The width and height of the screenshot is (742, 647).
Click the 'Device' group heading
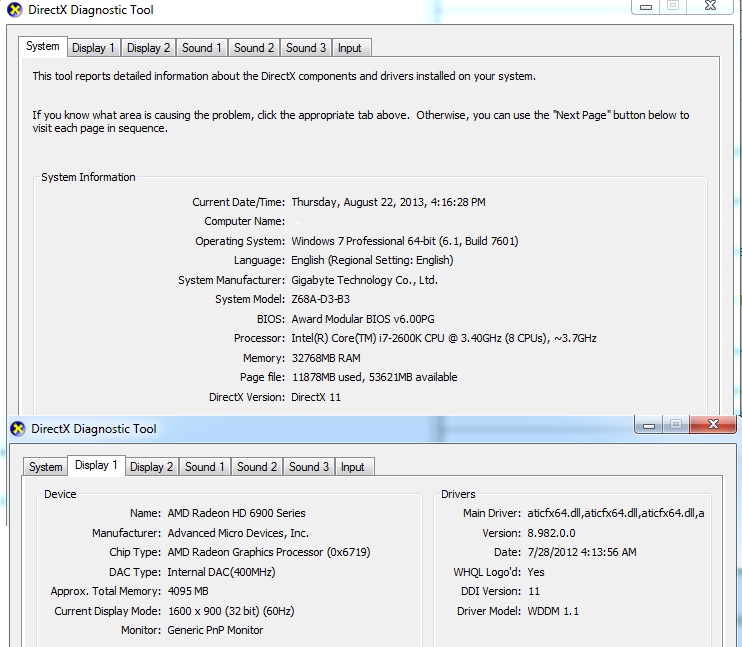pos(60,494)
